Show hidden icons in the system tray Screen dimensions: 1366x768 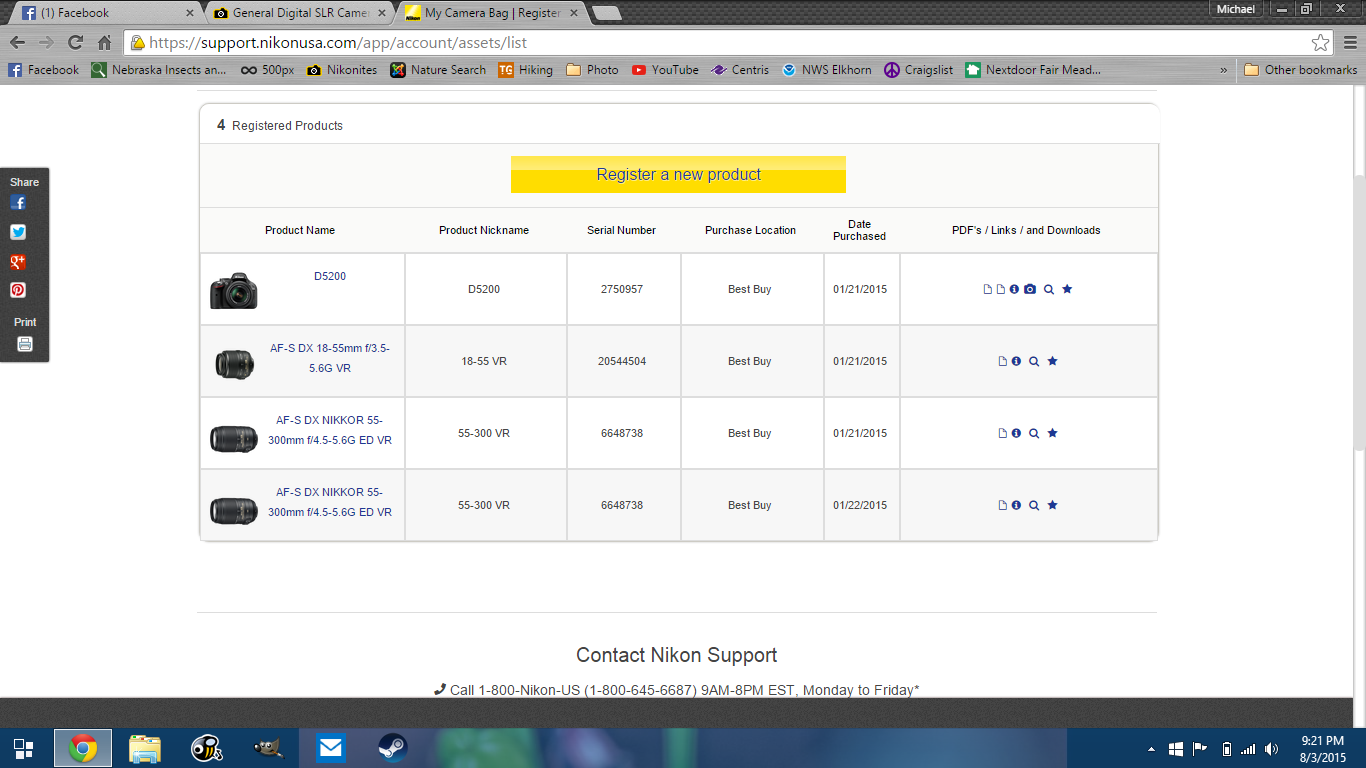point(1151,749)
